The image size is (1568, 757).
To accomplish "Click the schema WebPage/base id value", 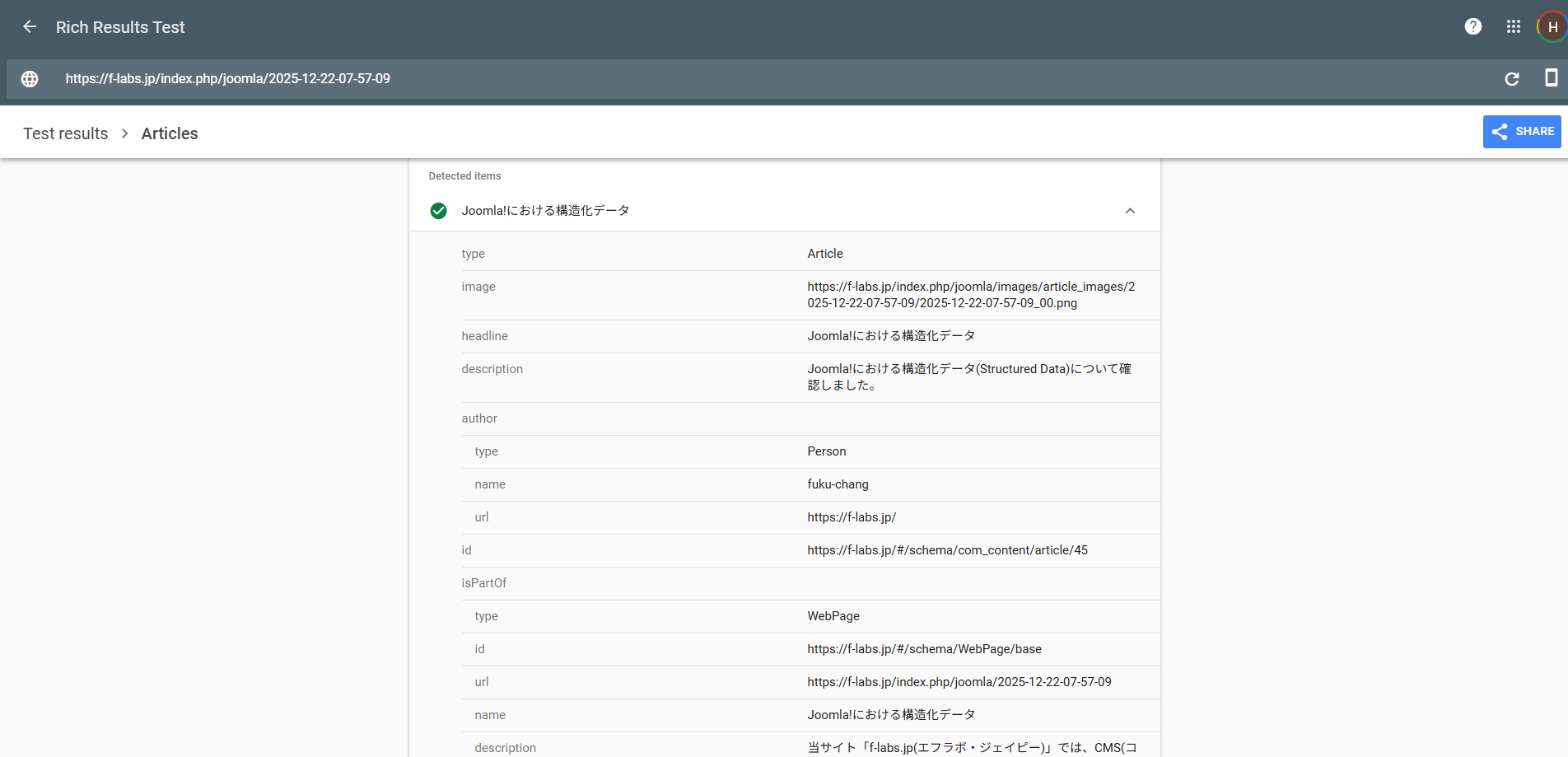I will tap(924, 649).
